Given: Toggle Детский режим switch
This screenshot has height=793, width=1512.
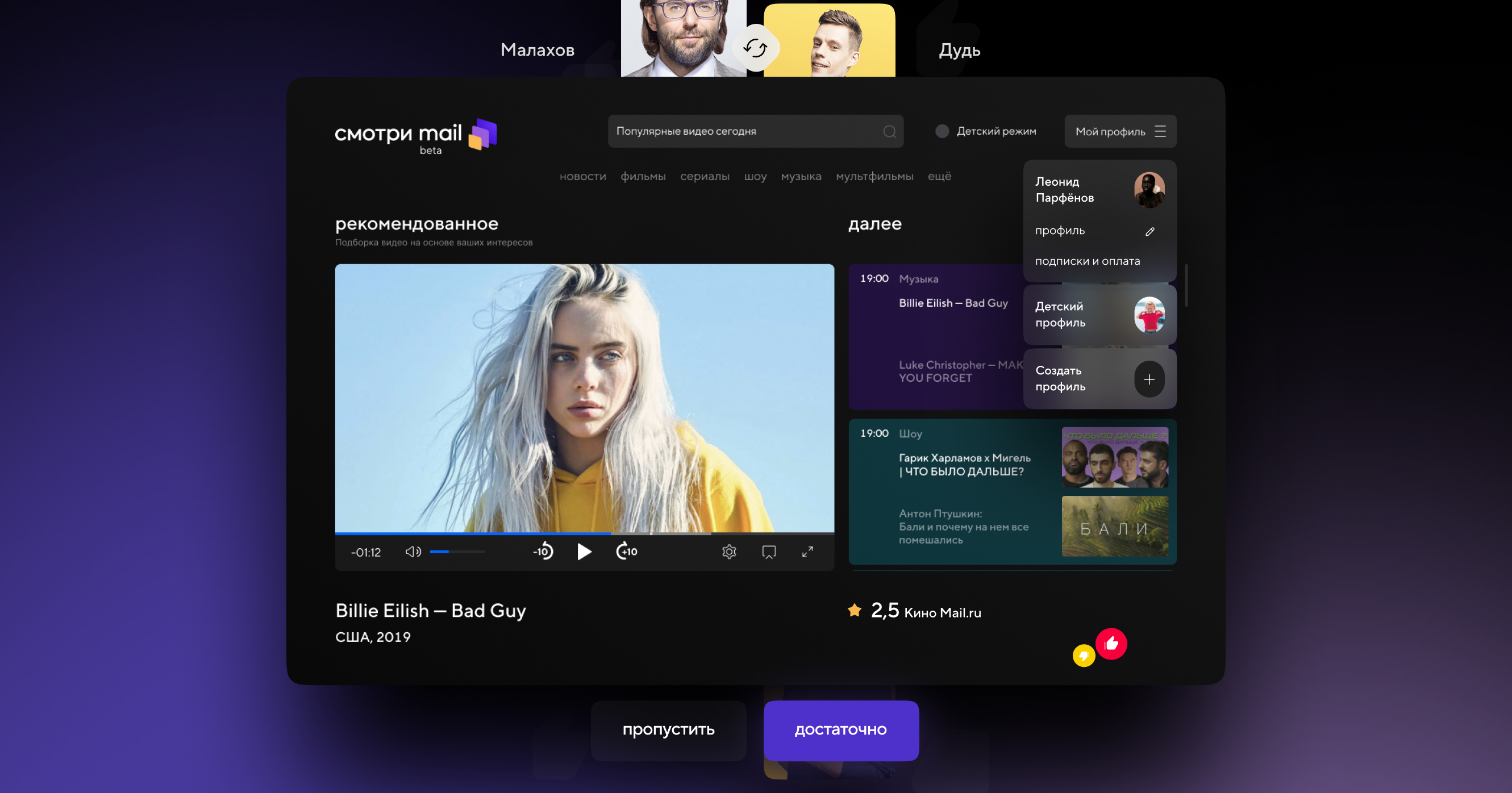Looking at the screenshot, I should point(942,131).
